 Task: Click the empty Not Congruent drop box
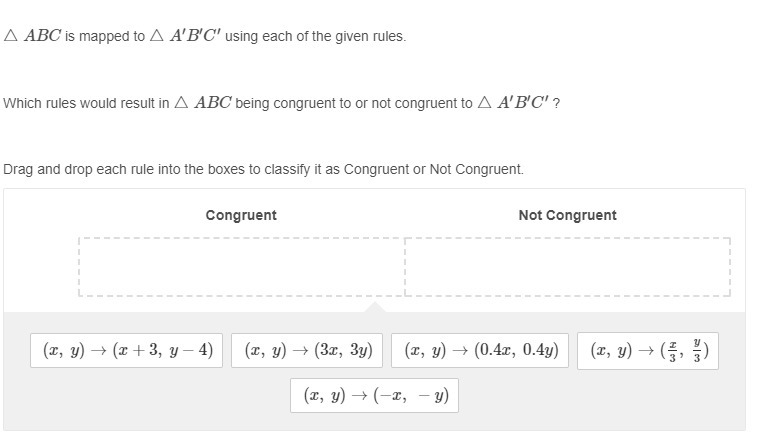567,267
